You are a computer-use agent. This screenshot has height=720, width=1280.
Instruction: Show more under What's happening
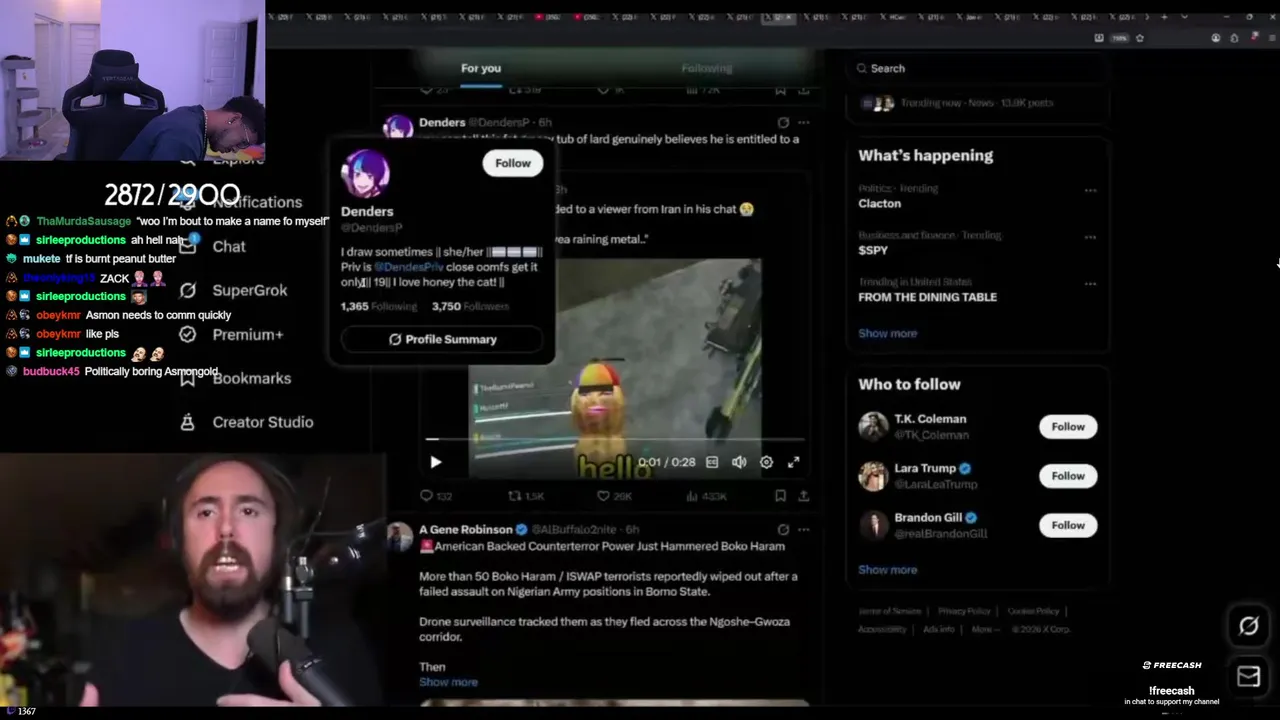click(887, 333)
